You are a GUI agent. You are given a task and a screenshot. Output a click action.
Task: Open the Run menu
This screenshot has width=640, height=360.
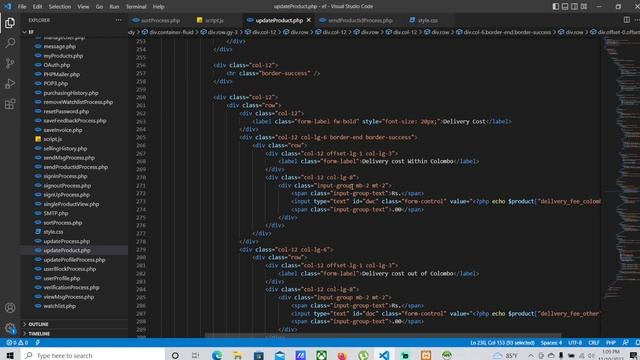[114, 7]
